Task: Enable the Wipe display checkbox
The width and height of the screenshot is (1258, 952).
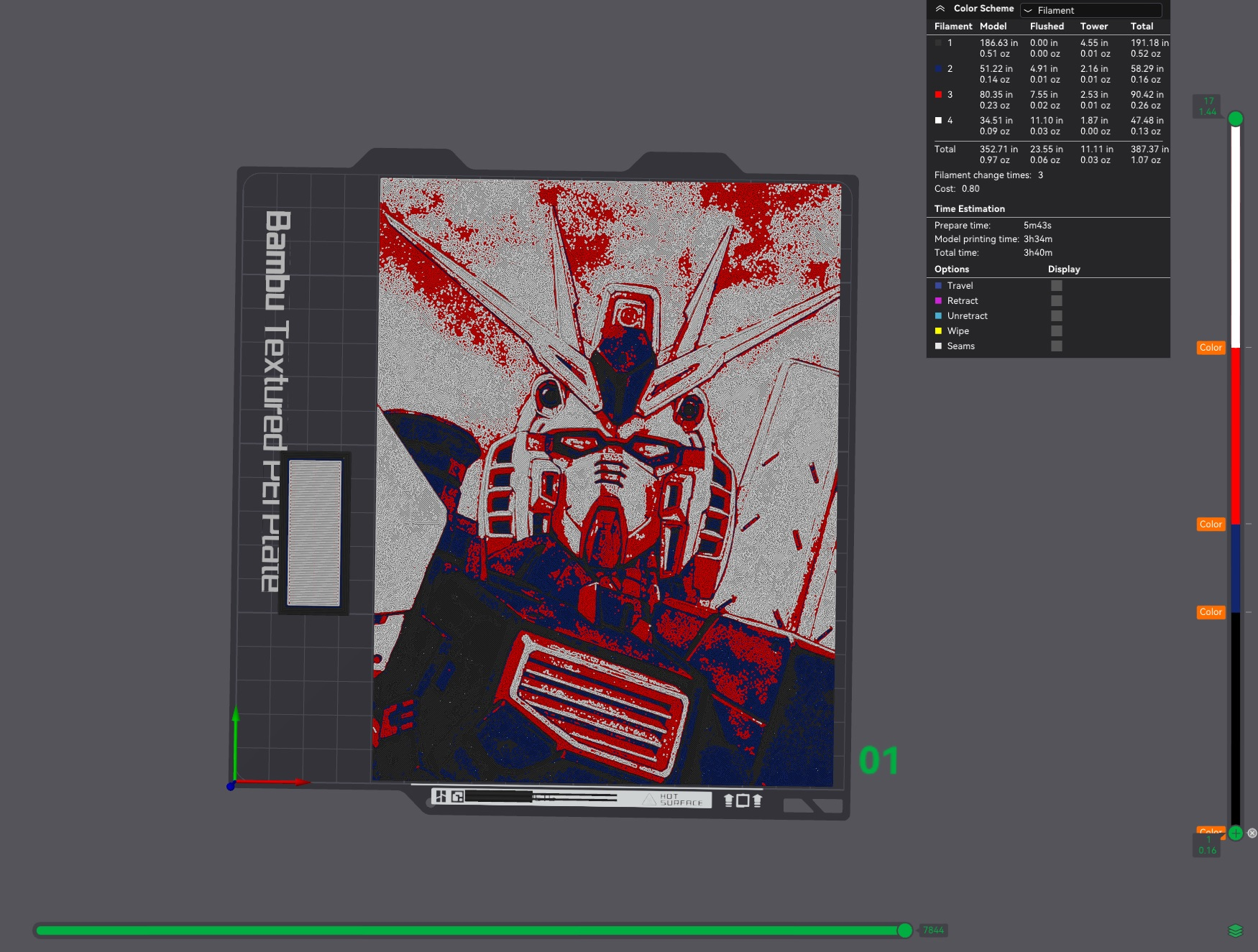Action: (x=1056, y=331)
